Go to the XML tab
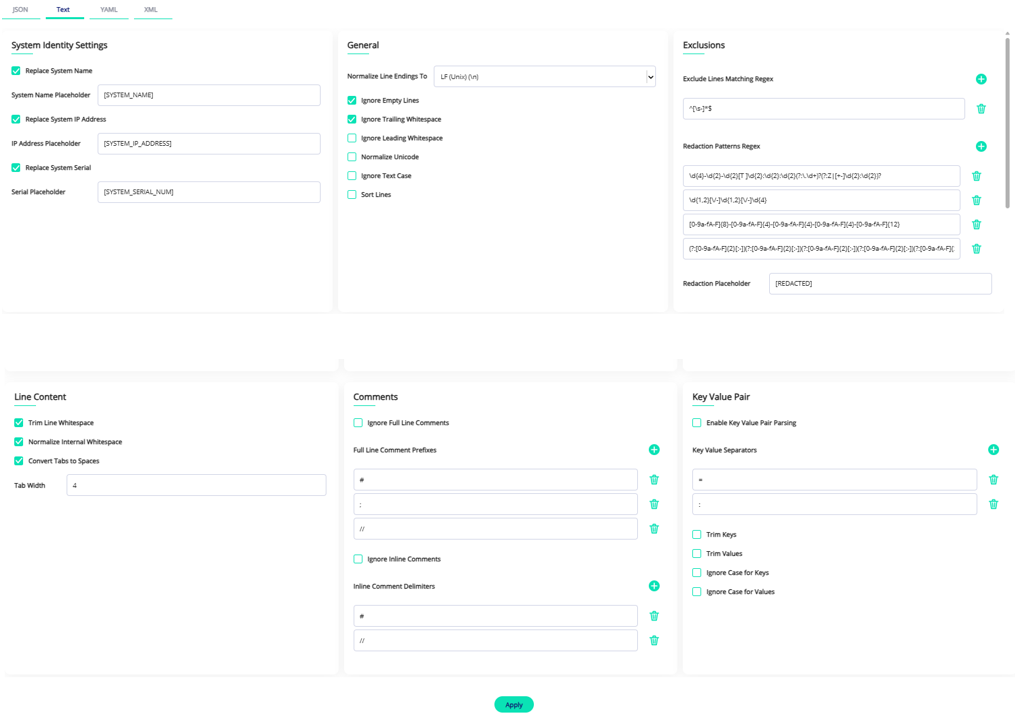The image size is (1015, 713). click(151, 10)
